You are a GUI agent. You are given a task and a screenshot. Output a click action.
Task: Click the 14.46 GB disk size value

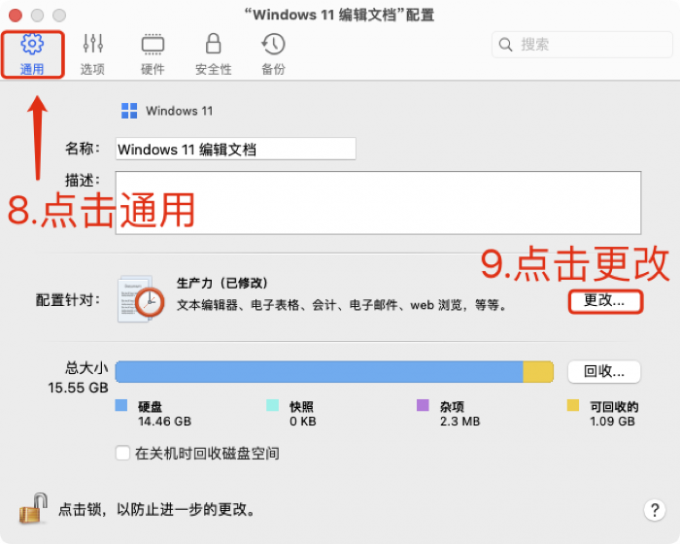[x=164, y=421]
